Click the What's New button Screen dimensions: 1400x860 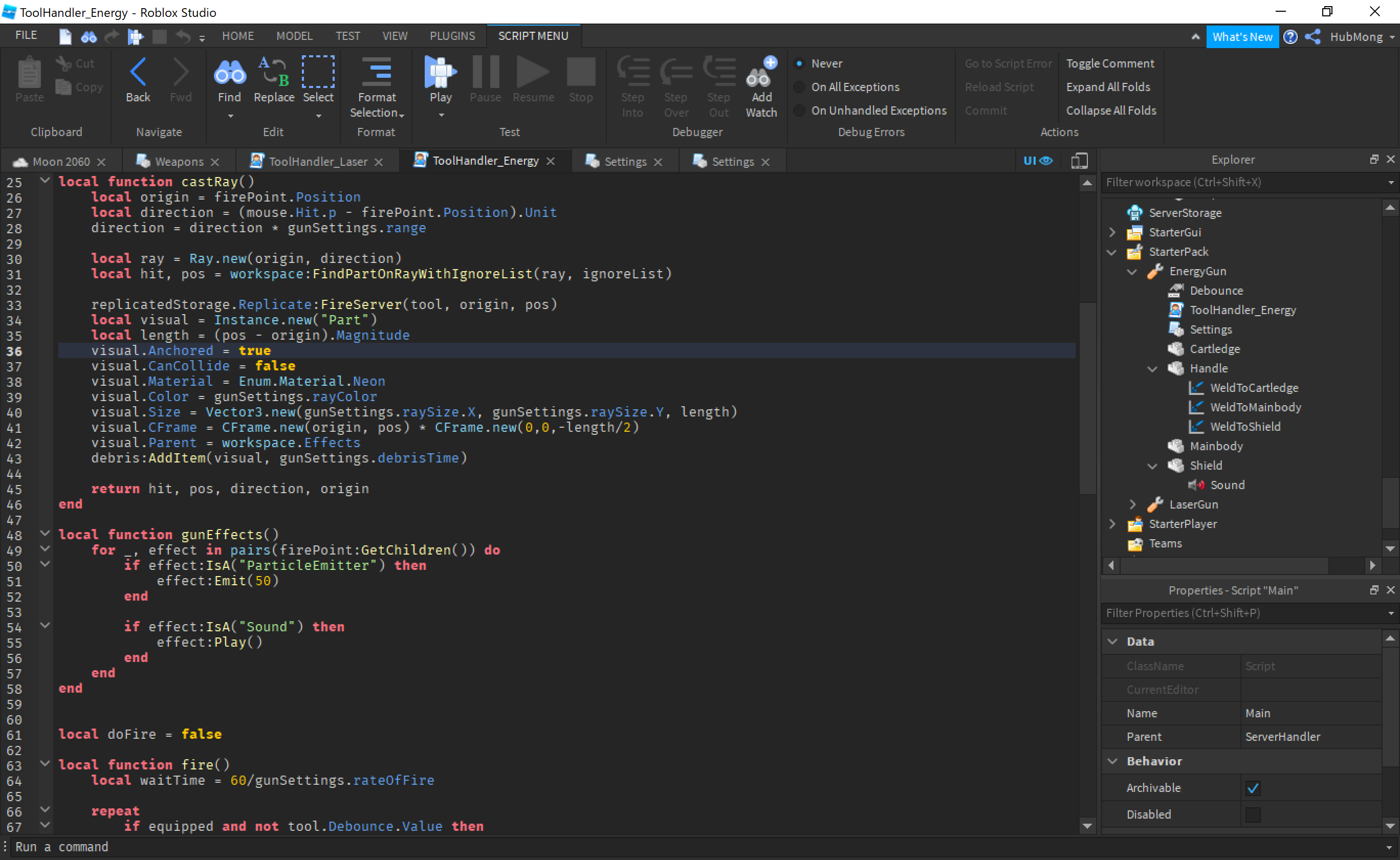(1242, 37)
